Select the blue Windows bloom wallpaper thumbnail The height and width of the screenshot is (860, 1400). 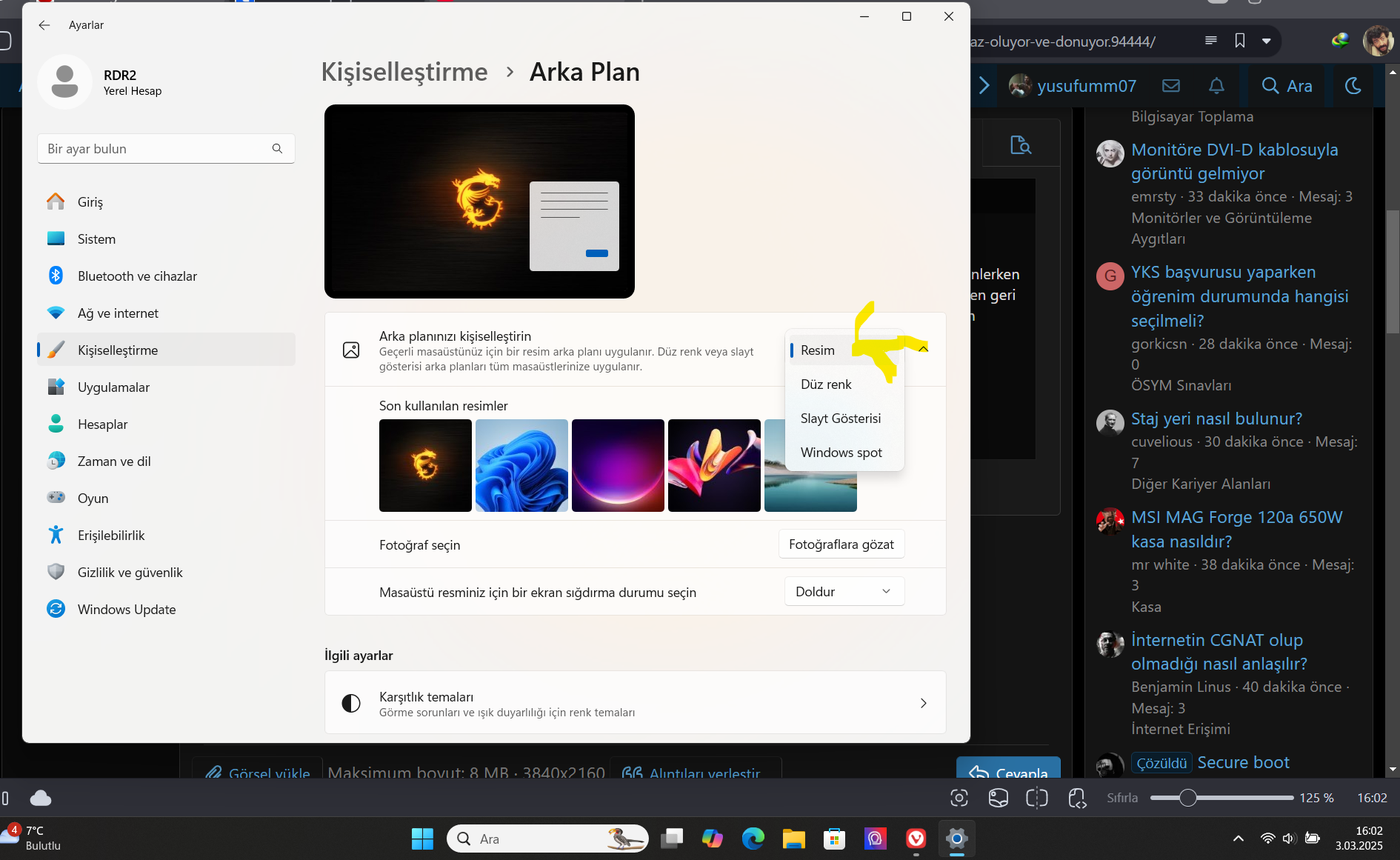coord(521,466)
